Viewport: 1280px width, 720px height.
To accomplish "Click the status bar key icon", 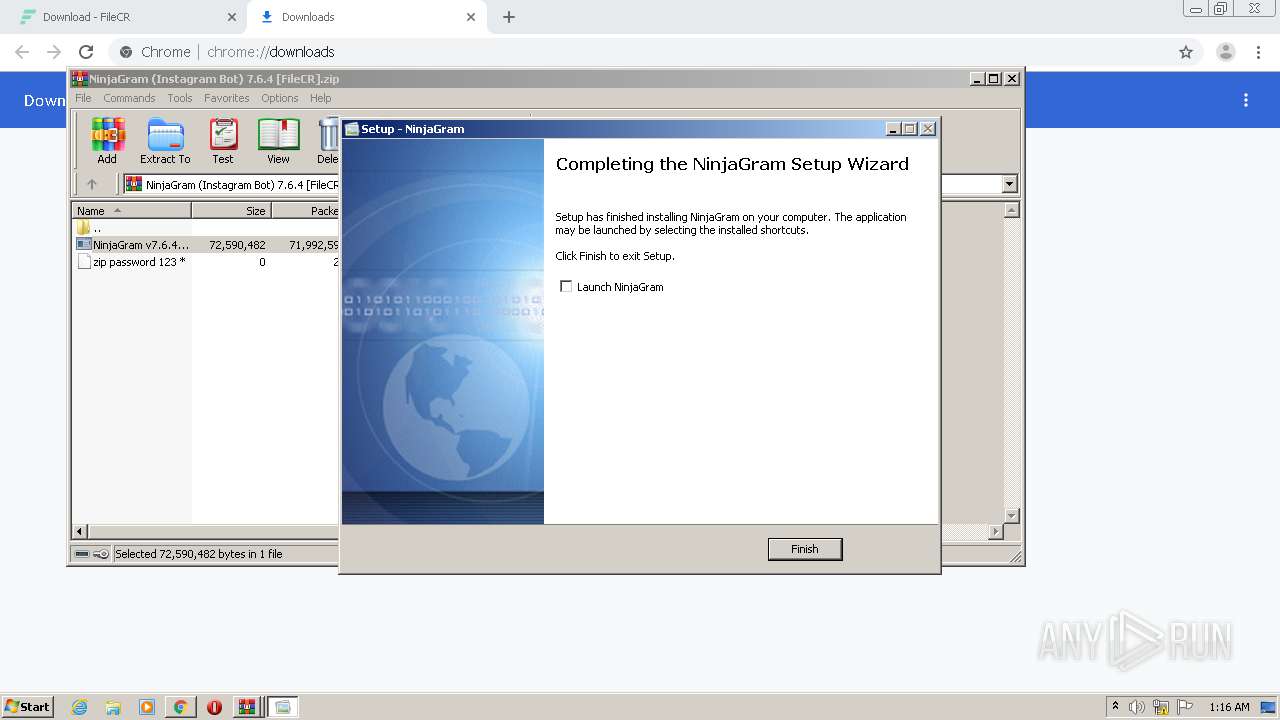I will 101,554.
